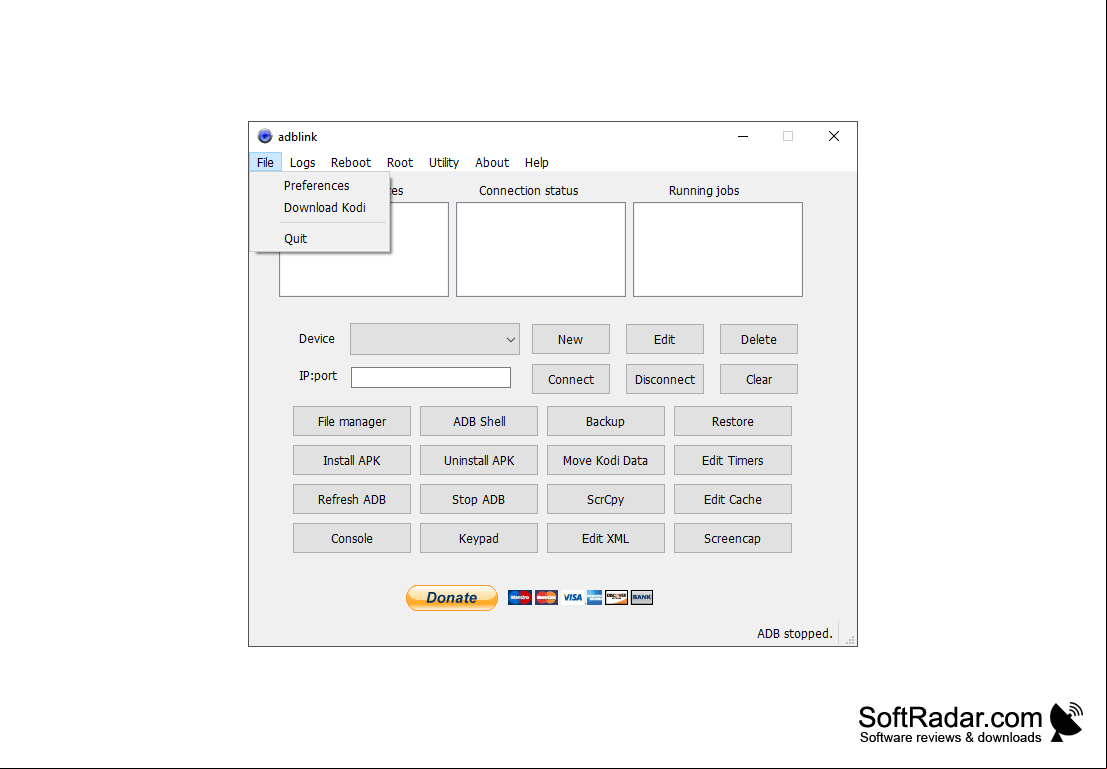This screenshot has width=1107, height=769.
Task: Select Download Kodi menu entry
Action: point(319,208)
